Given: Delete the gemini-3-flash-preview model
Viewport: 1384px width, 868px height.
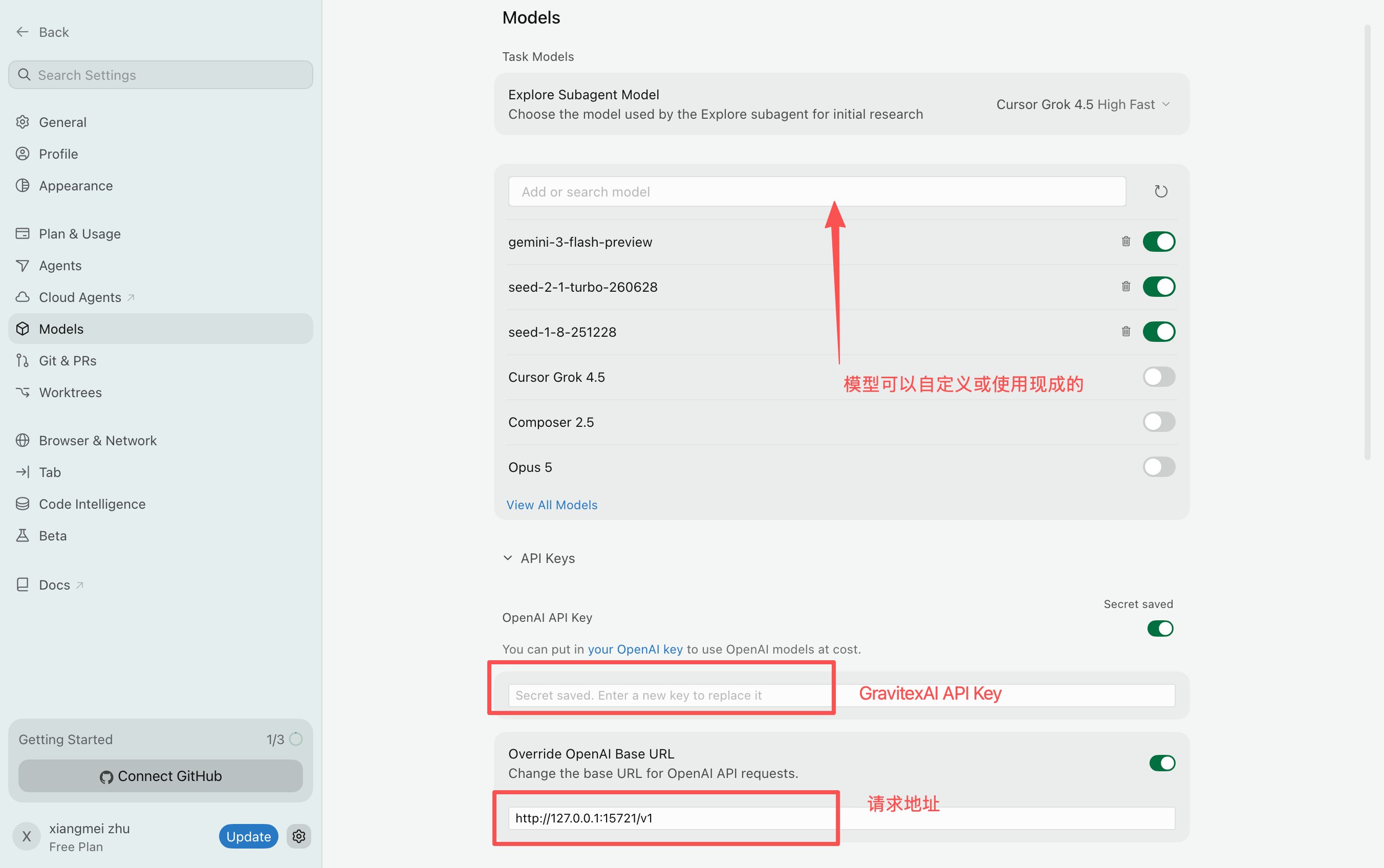Looking at the screenshot, I should (x=1126, y=241).
